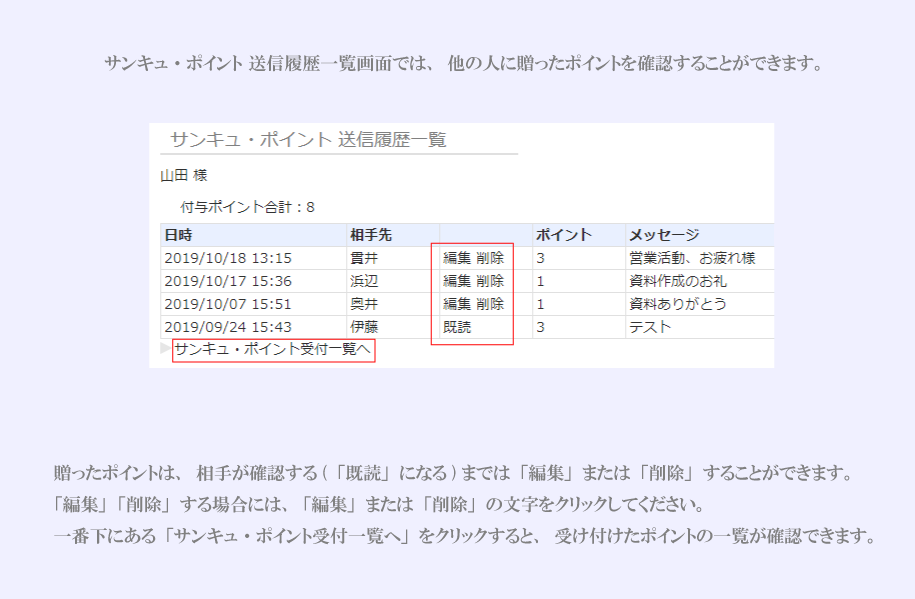This screenshot has height=599, width=915.
Task: Click point value 3 in 伊藤 row
Action: coord(540,327)
